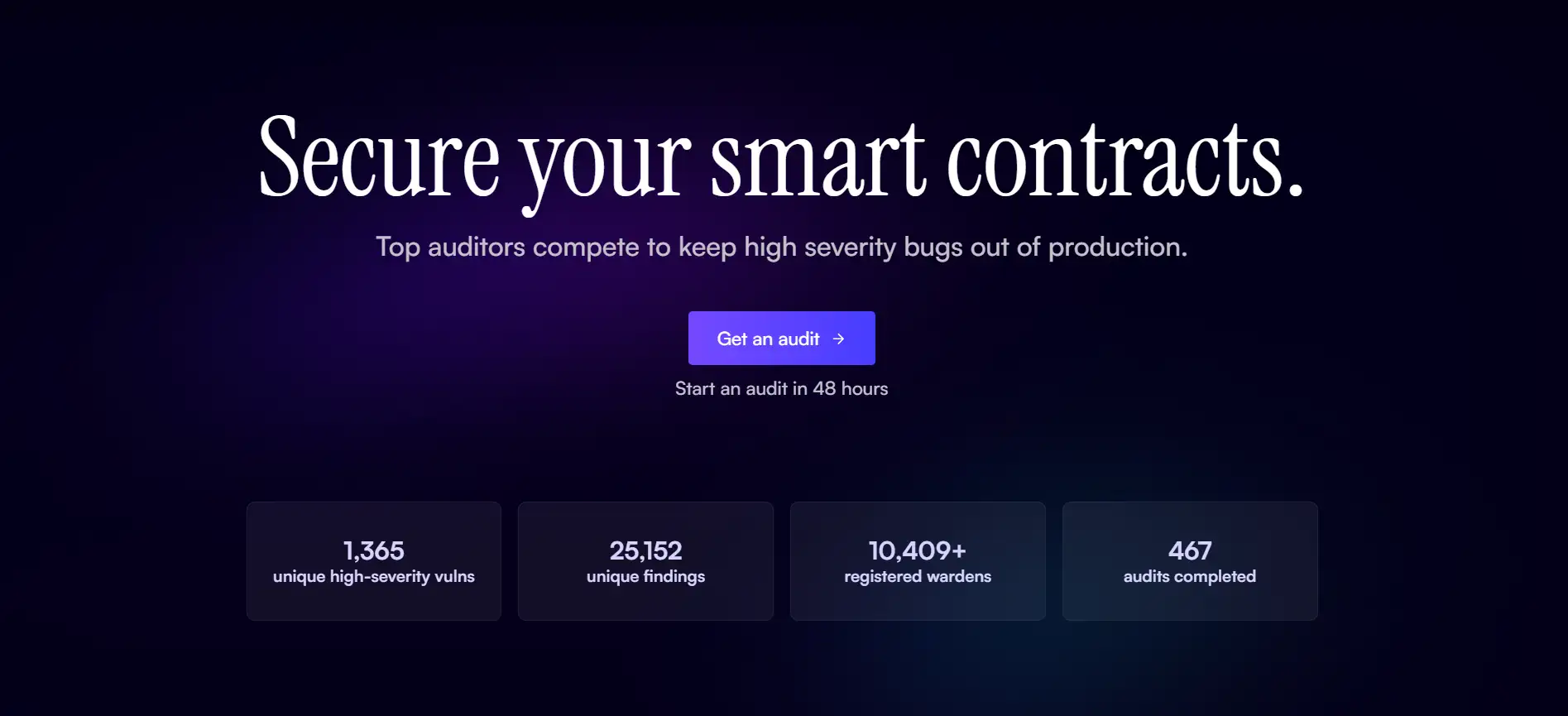Click the "audits completed" label
The image size is (1568, 716).
1190,577
